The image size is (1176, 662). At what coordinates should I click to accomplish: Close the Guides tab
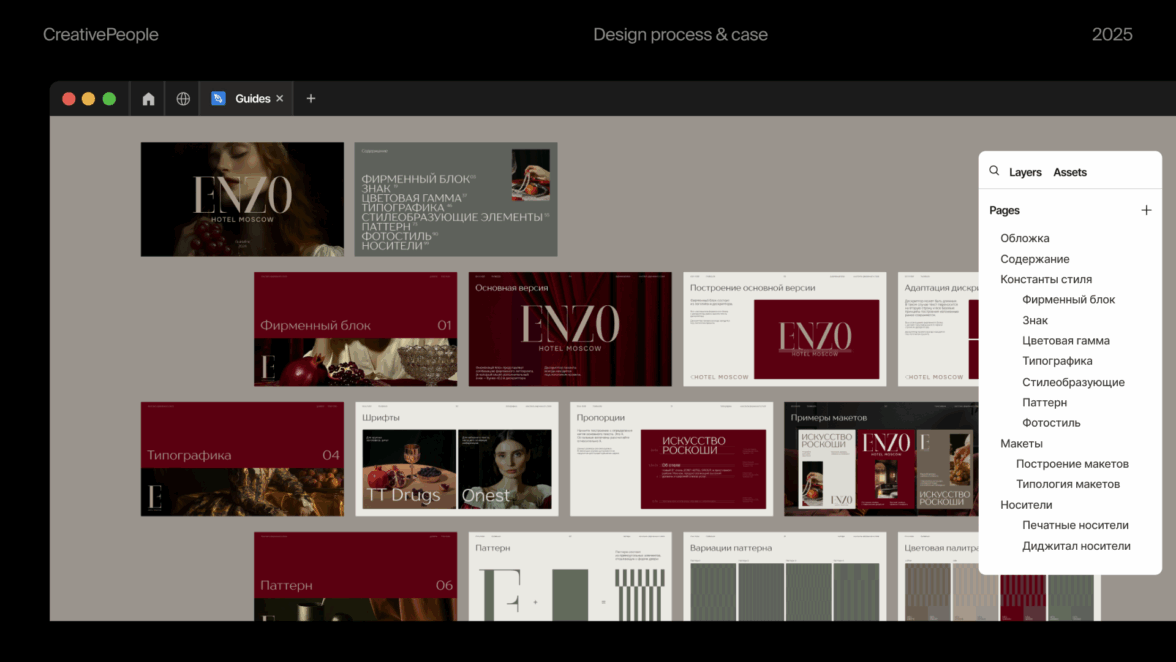pos(280,99)
